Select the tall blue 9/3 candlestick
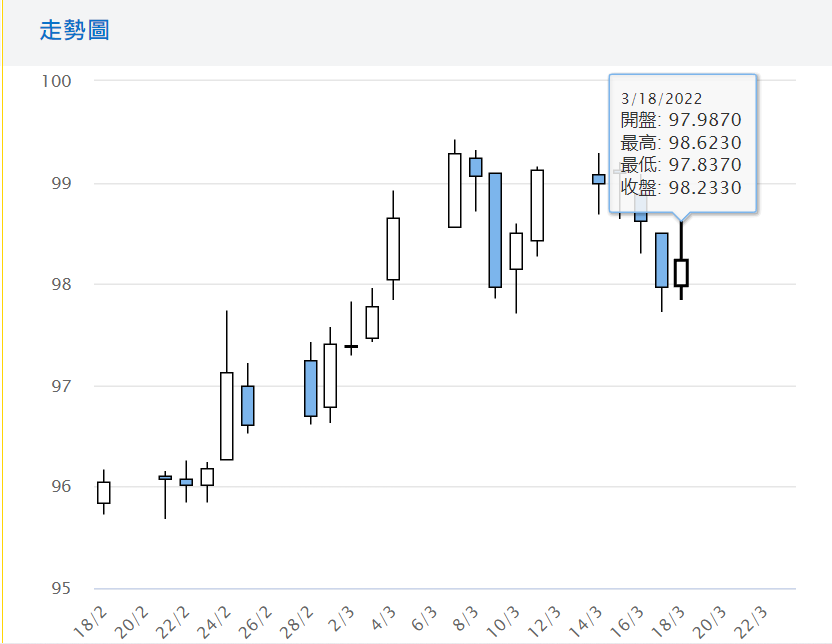 coord(495,230)
